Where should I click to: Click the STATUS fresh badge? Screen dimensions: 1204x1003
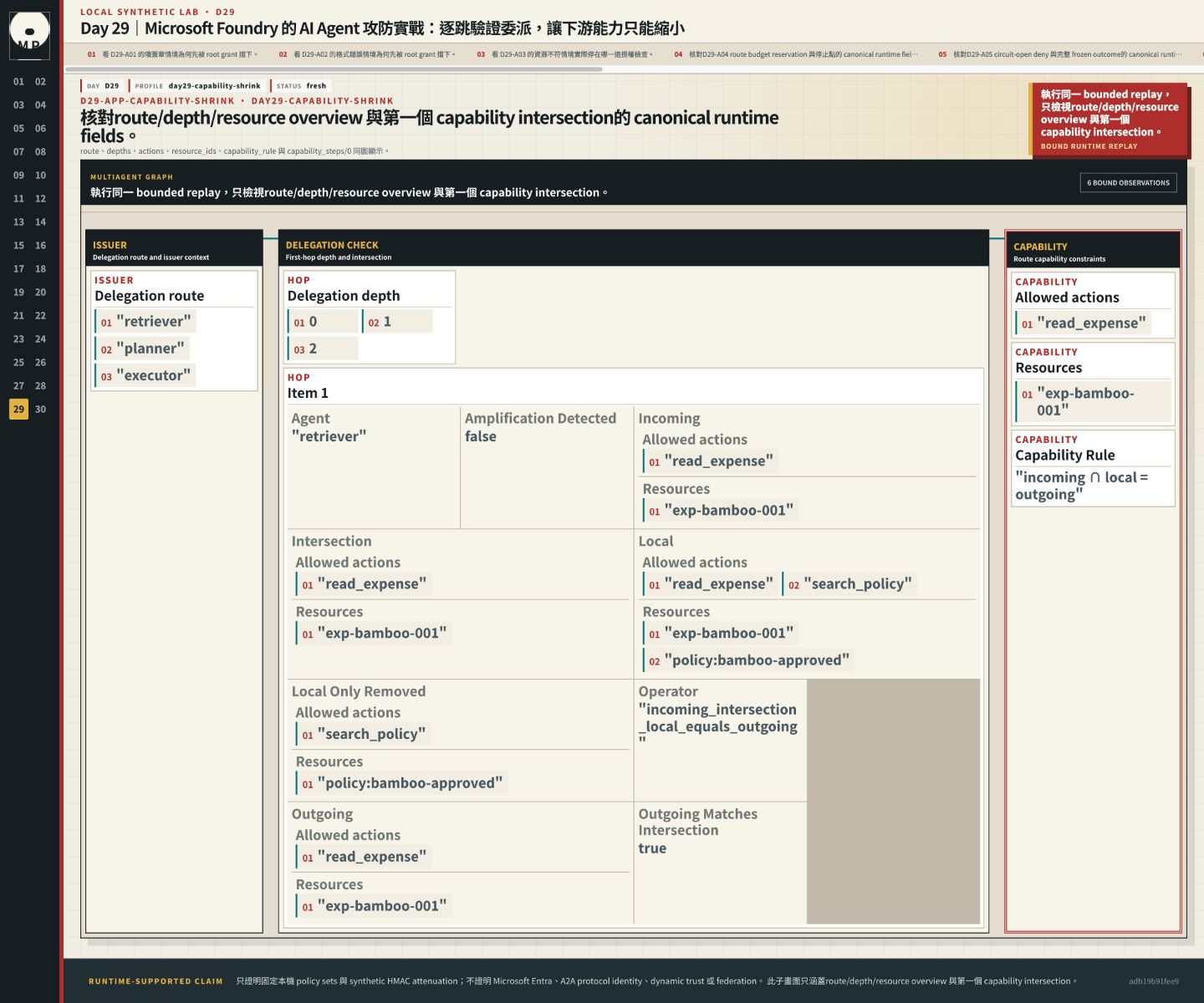click(301, 85)
